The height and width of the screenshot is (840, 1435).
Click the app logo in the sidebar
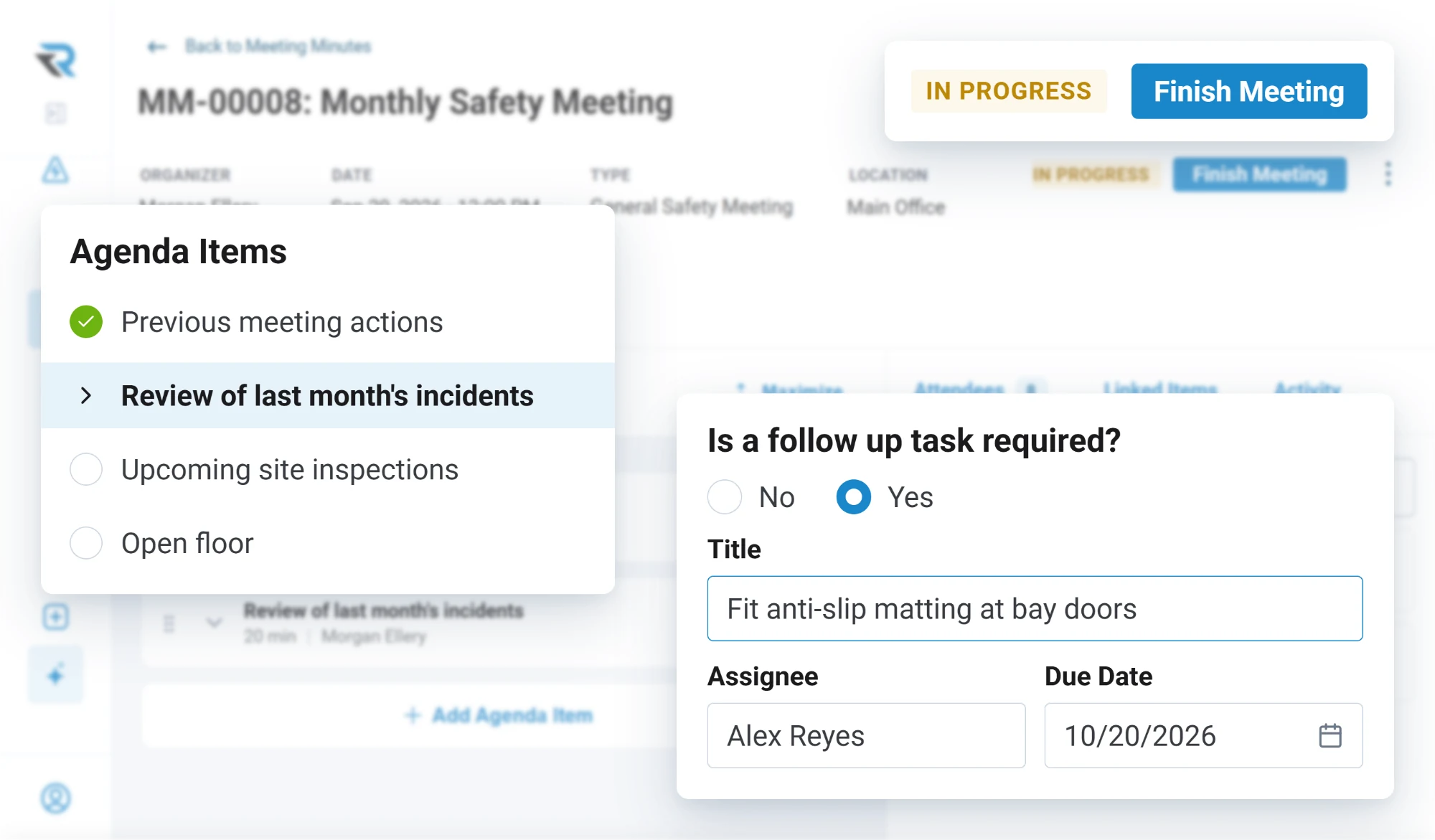point(56,60)
